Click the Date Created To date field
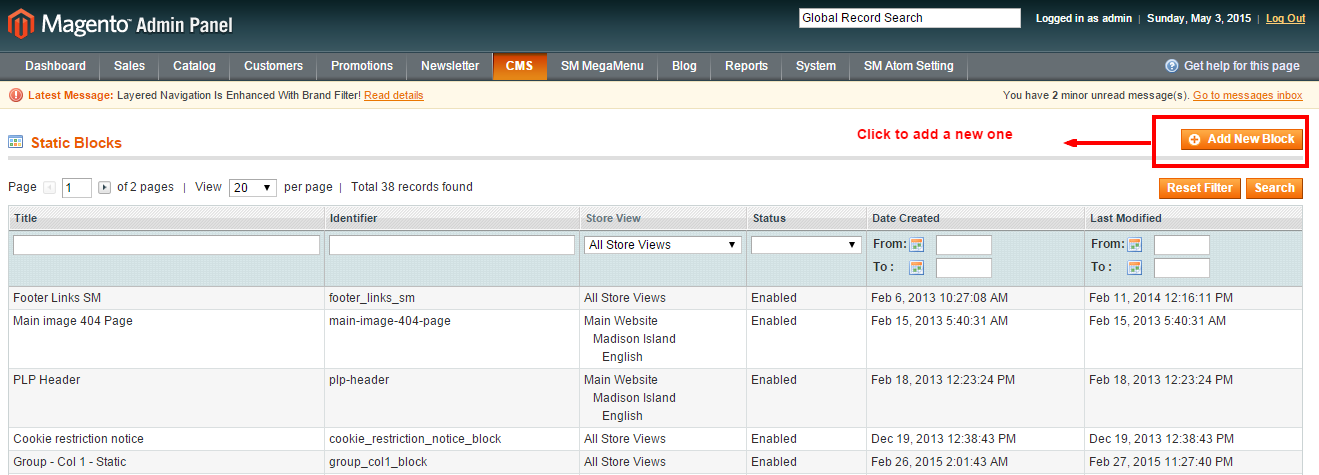 (963, 268)
